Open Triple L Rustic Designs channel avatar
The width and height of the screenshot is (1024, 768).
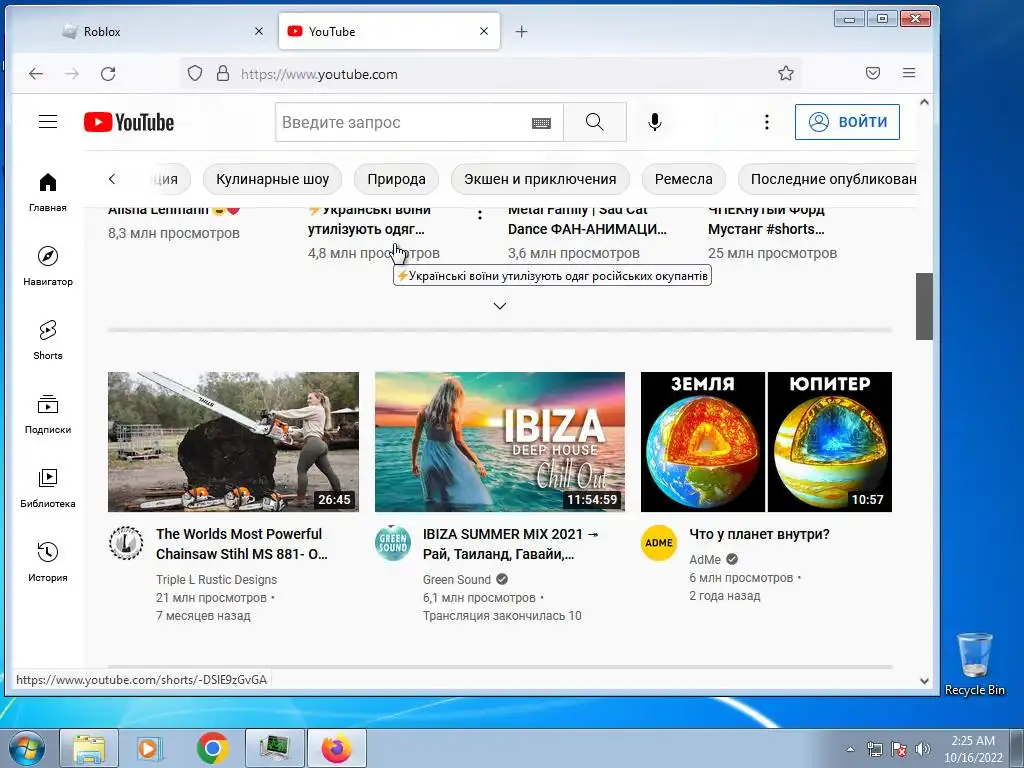coord(126,543)
